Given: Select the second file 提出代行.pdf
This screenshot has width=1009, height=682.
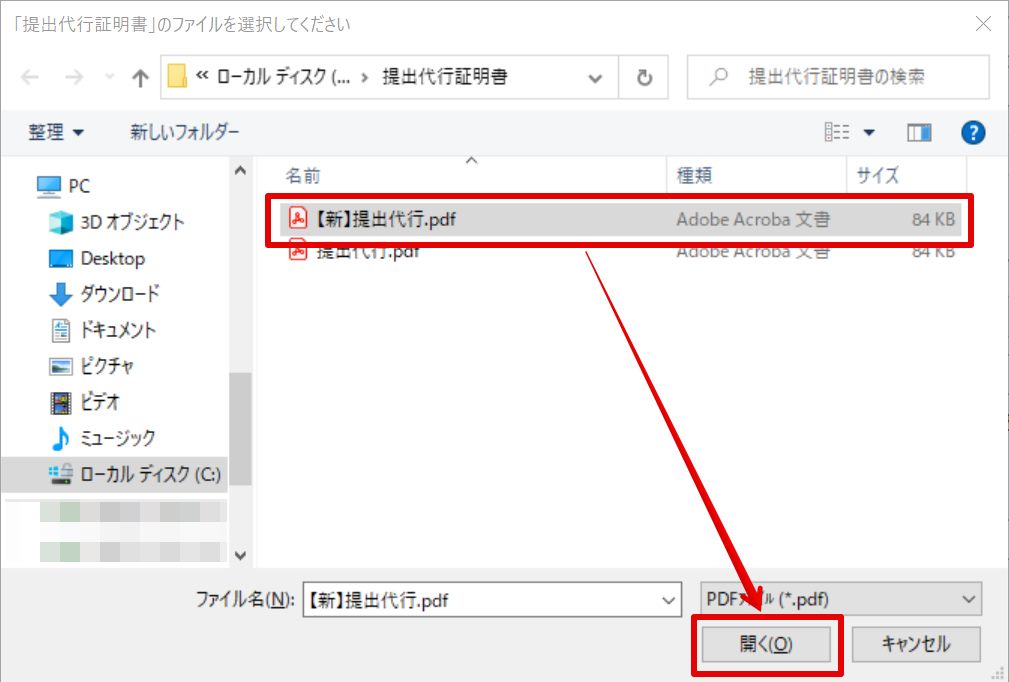Looking at the screenshot, I should click(620, 251).
